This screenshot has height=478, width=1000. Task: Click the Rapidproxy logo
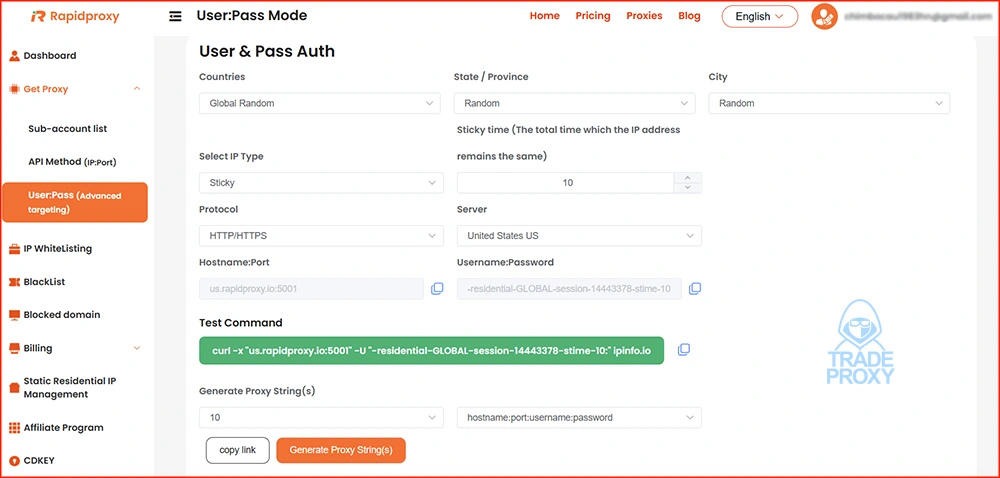(x=75, y=16)
